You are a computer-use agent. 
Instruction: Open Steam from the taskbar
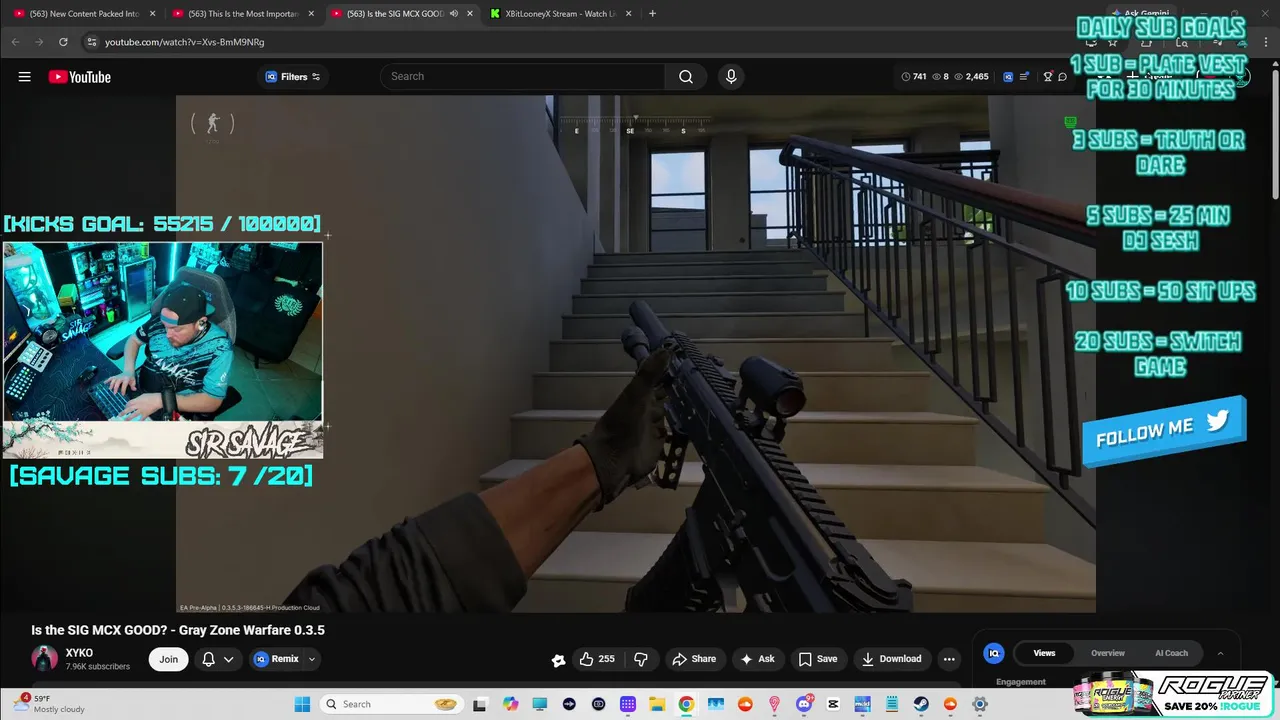[921, 704]
